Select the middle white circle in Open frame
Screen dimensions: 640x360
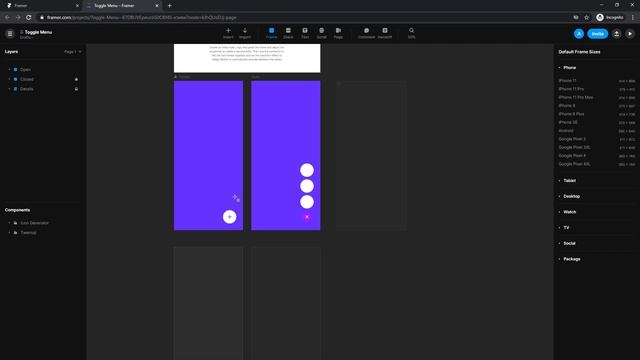click(x=307, y=186)
